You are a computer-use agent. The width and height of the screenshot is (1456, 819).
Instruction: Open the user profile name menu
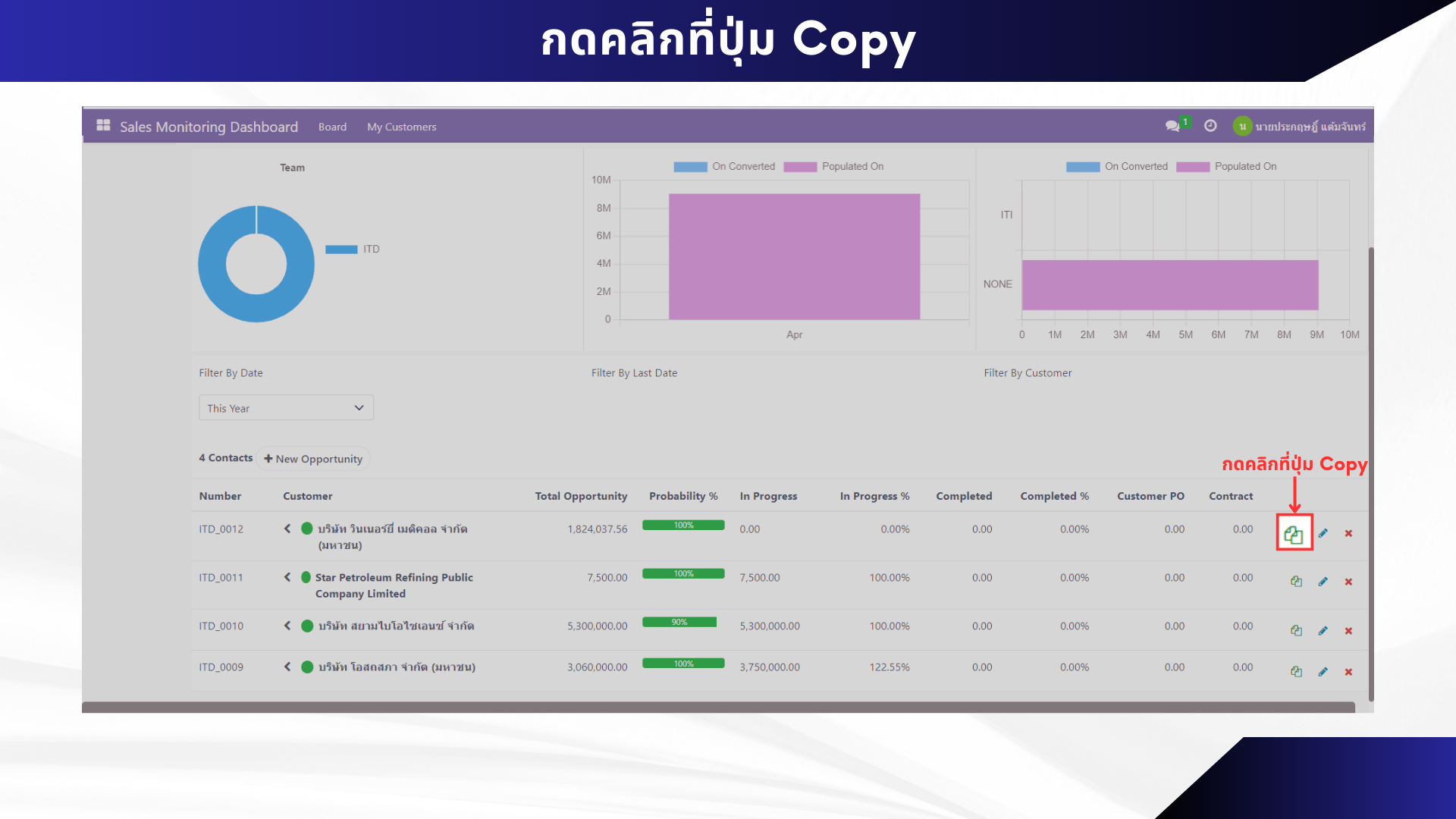pos(1309,127)
